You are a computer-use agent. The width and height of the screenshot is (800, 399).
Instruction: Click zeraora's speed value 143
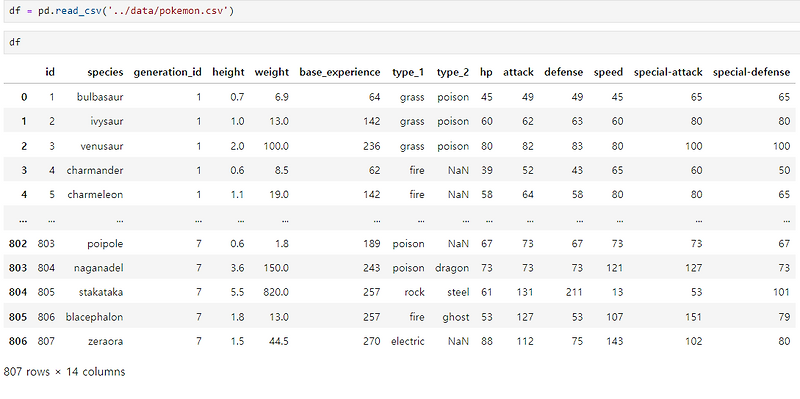615,341
